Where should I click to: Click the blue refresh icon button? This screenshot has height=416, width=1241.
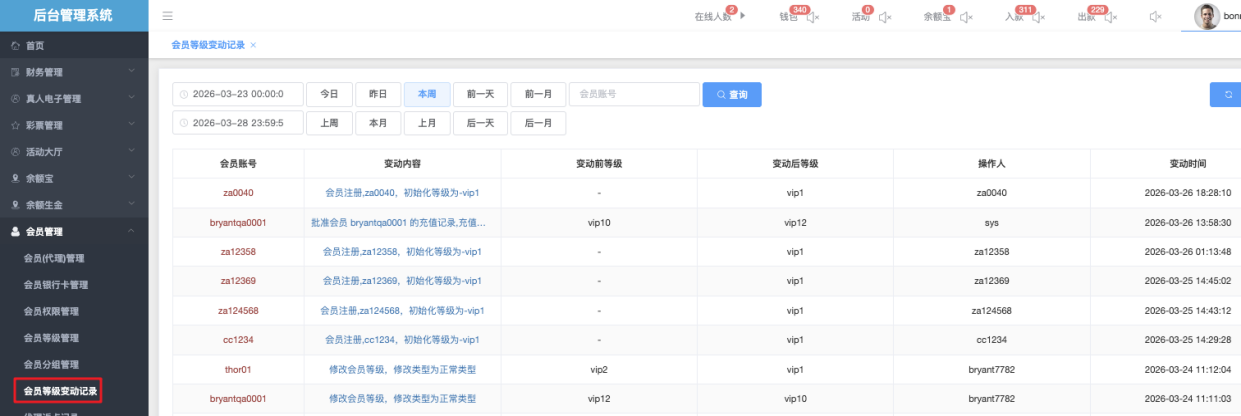1226,94
